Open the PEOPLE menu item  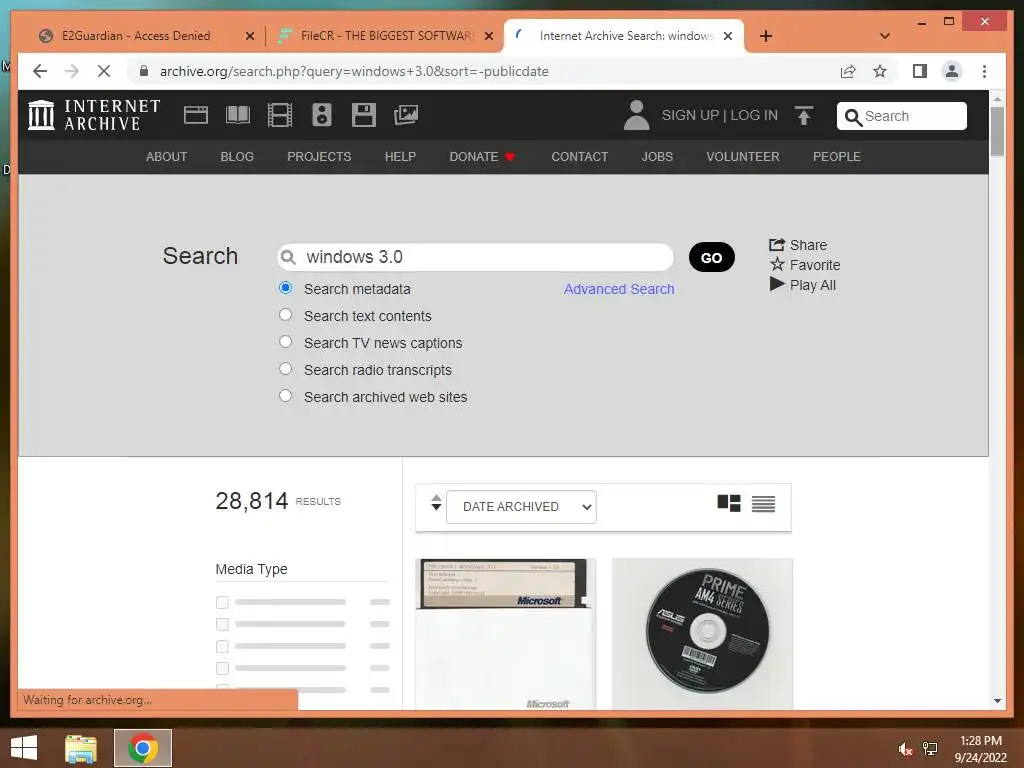pyautogui.click(x=837, y=157)
